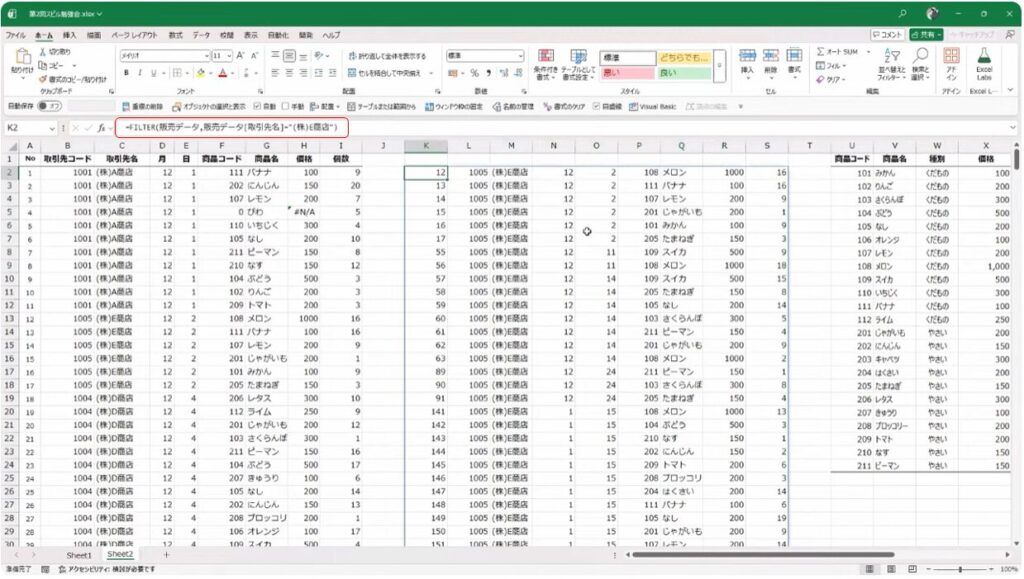Viewport: 1024px width, 579px height.
Task: Expand the Name Box dropdown arrow
Action: pos(52,128)
